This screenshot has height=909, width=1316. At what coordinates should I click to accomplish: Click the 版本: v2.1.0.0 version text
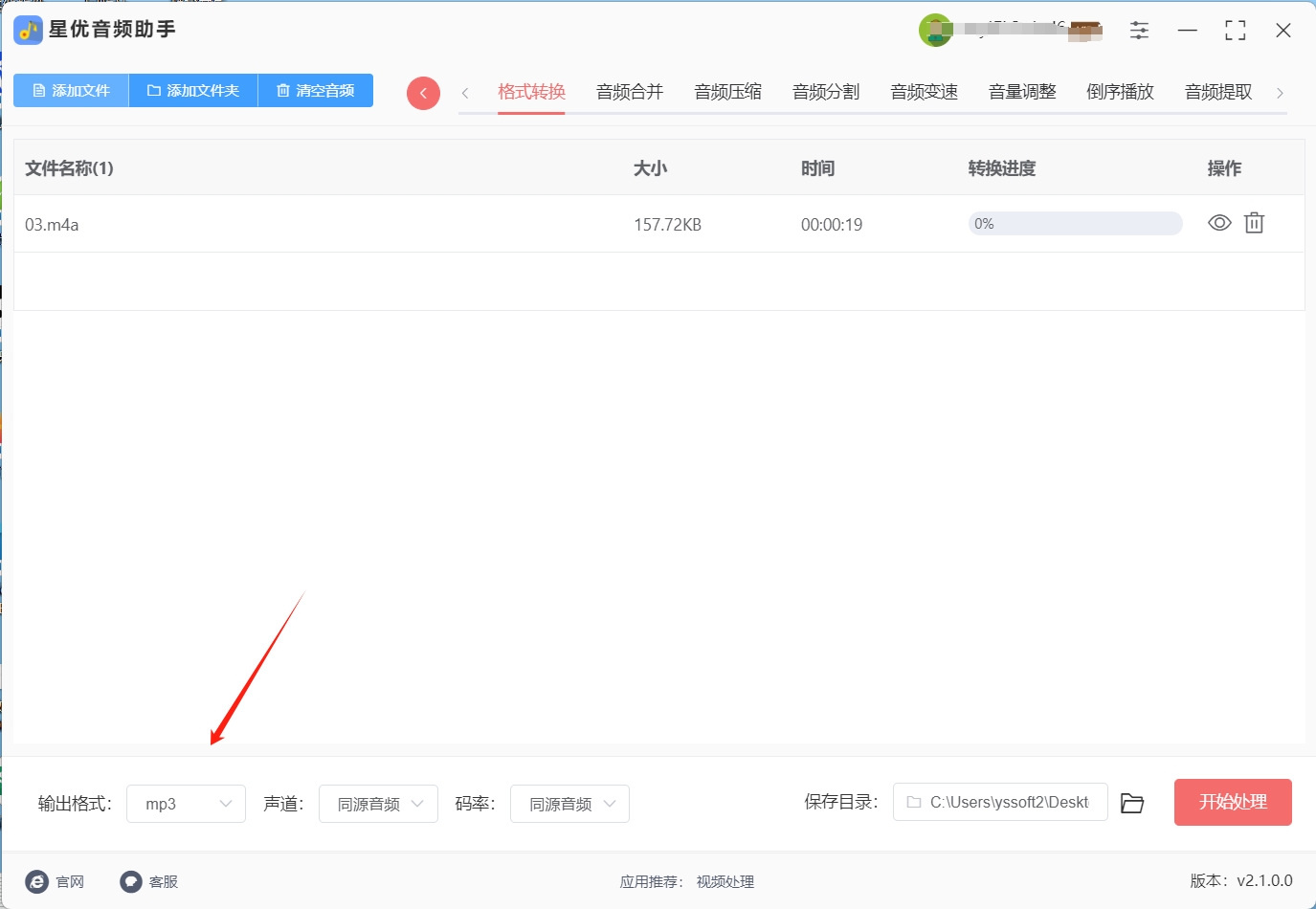tap(1241, 880)
